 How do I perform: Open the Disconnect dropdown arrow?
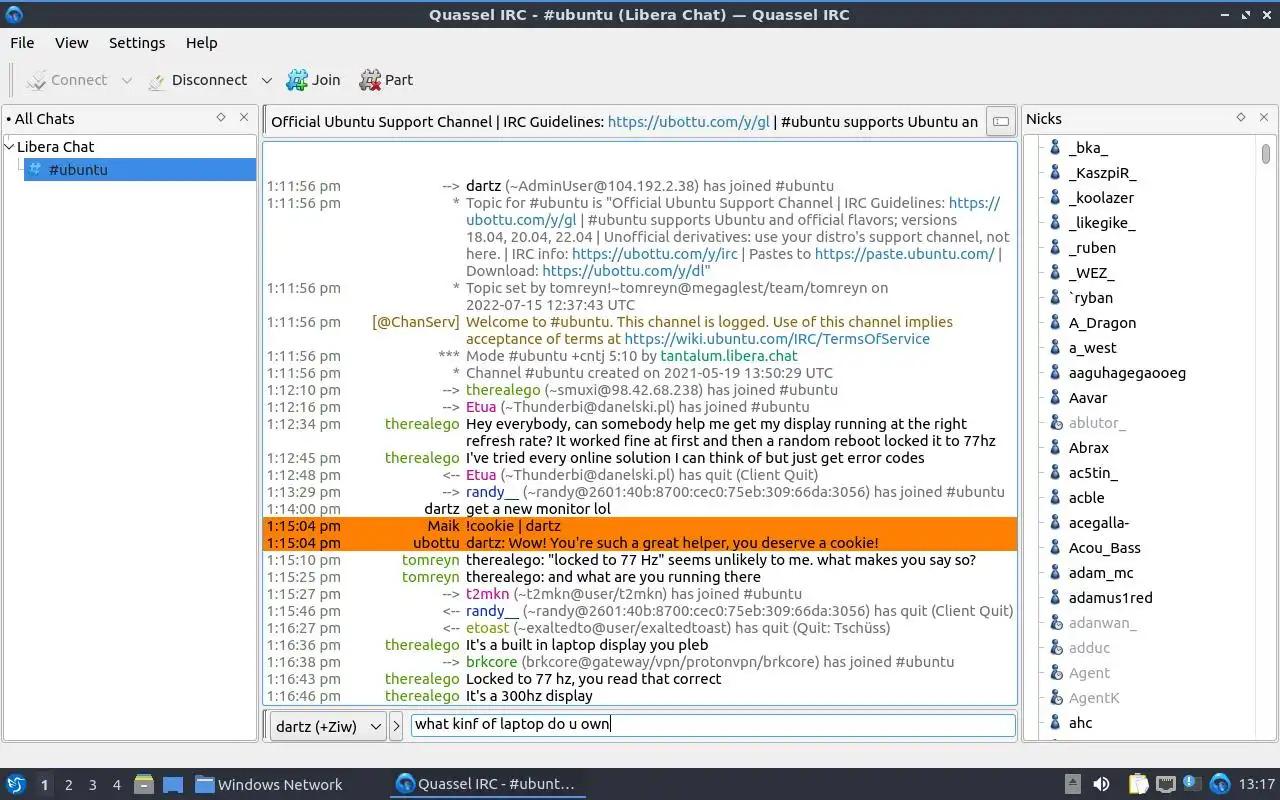tap(266, 80)
